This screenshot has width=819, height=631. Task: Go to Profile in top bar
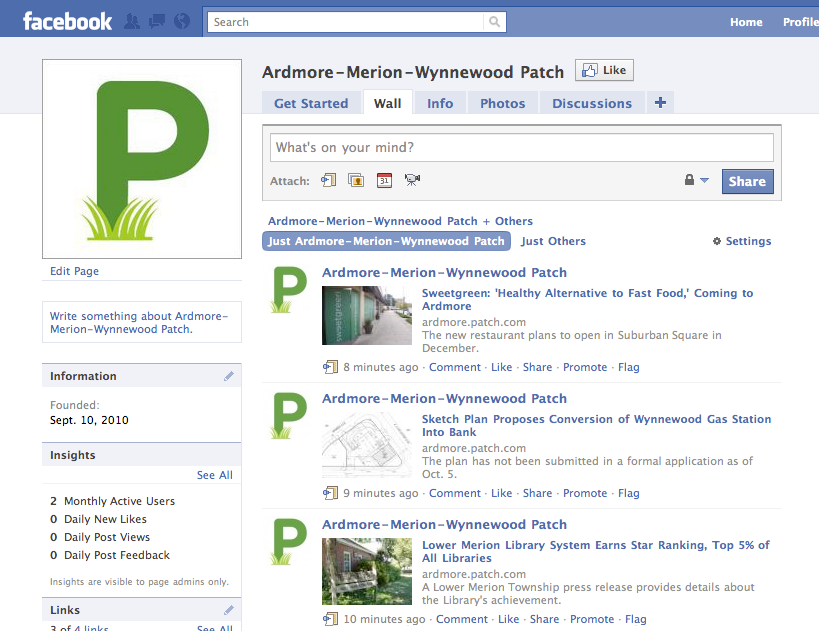pos(800,22)
